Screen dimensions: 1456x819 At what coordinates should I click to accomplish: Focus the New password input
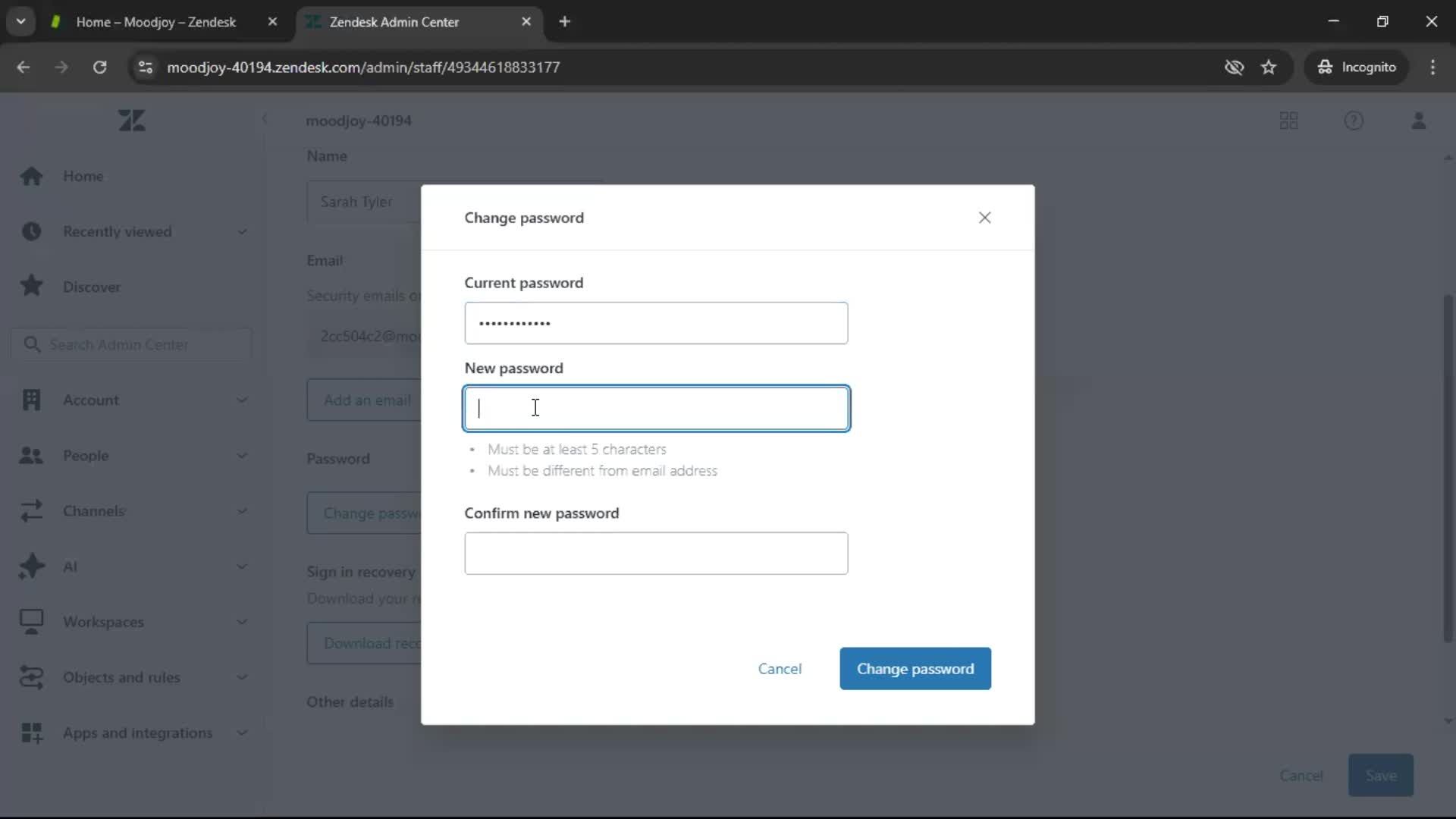tap(656, 409)
